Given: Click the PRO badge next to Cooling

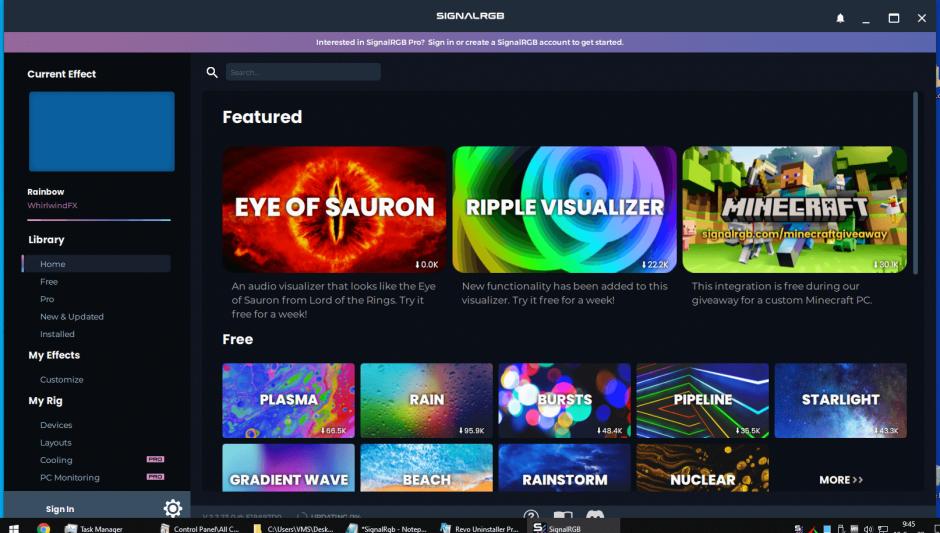Looking at the screenshot, I should (155, 459).
